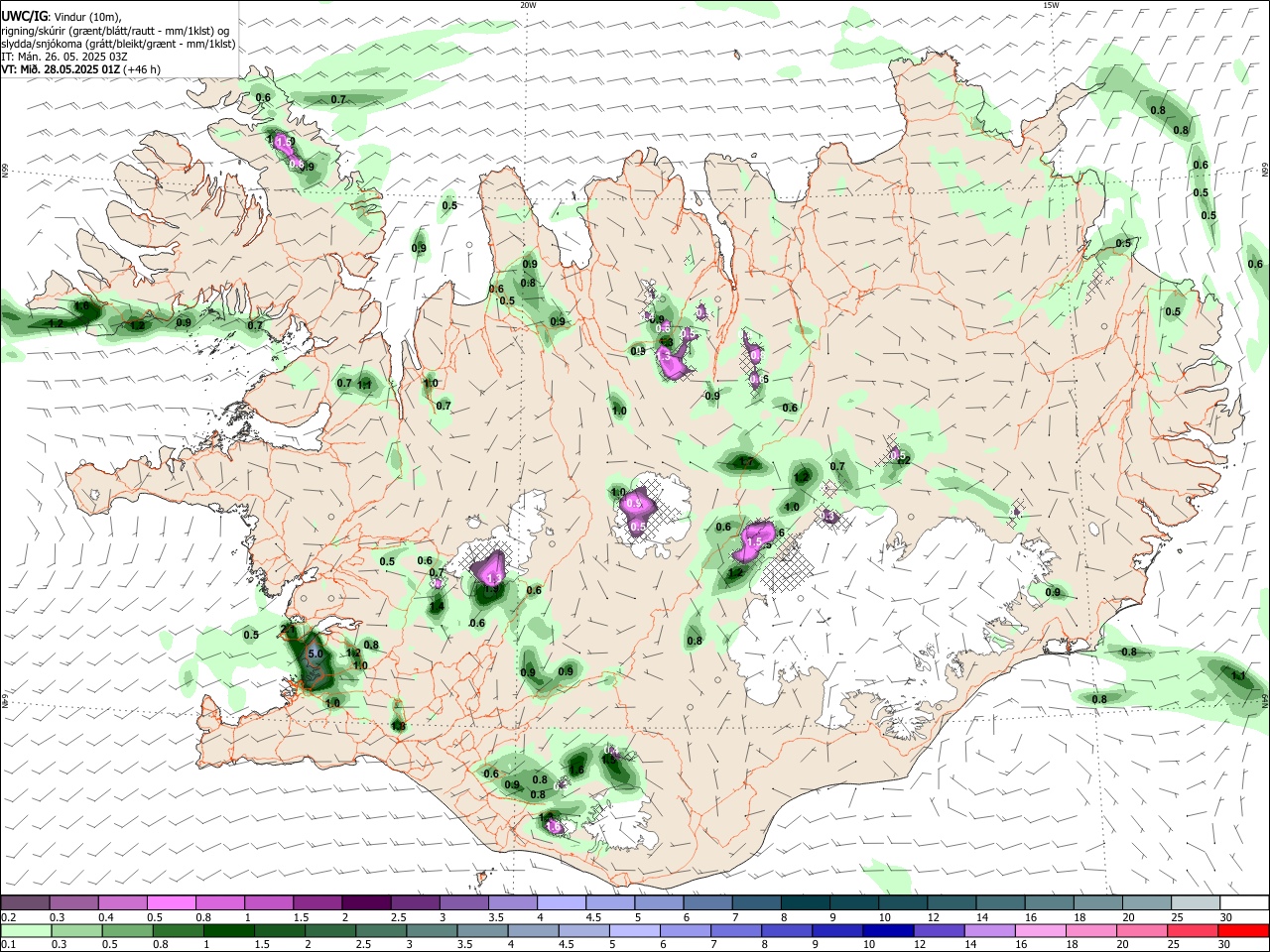Click the 0.6 value at the far right edge
1270x952 pixels.
pyautogui.click(x=1255, y=264)
